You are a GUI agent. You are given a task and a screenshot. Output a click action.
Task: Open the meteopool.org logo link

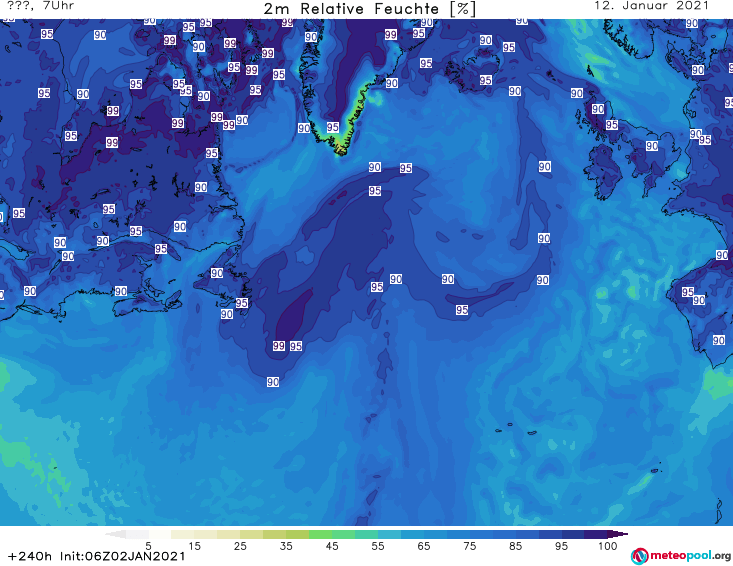[681, 556]
